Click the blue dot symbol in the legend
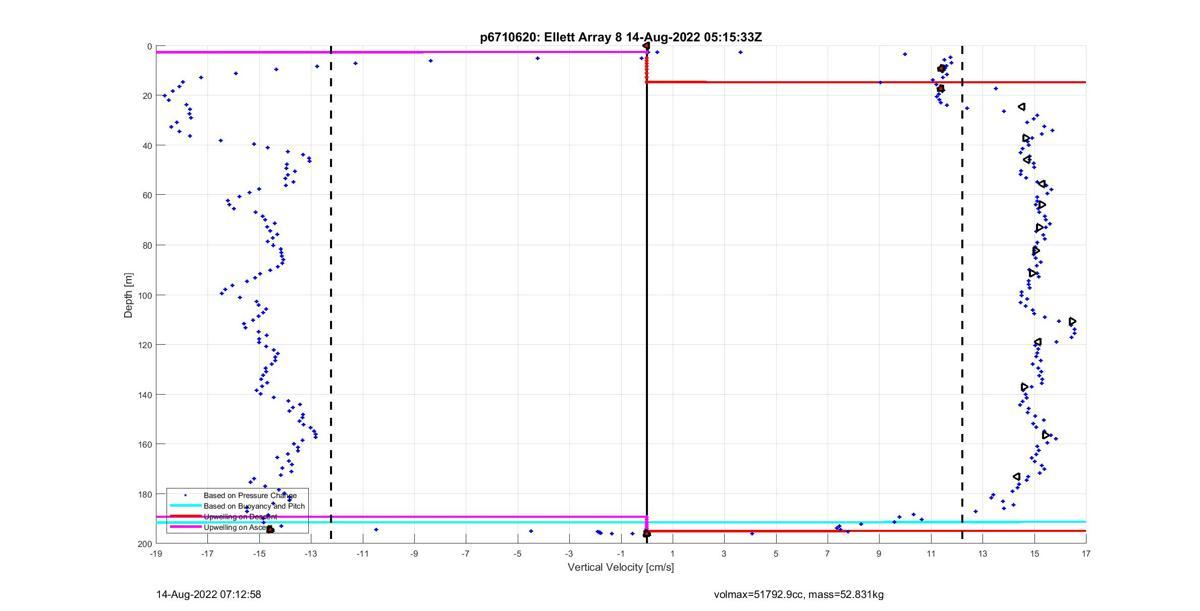 pos(185,495)
